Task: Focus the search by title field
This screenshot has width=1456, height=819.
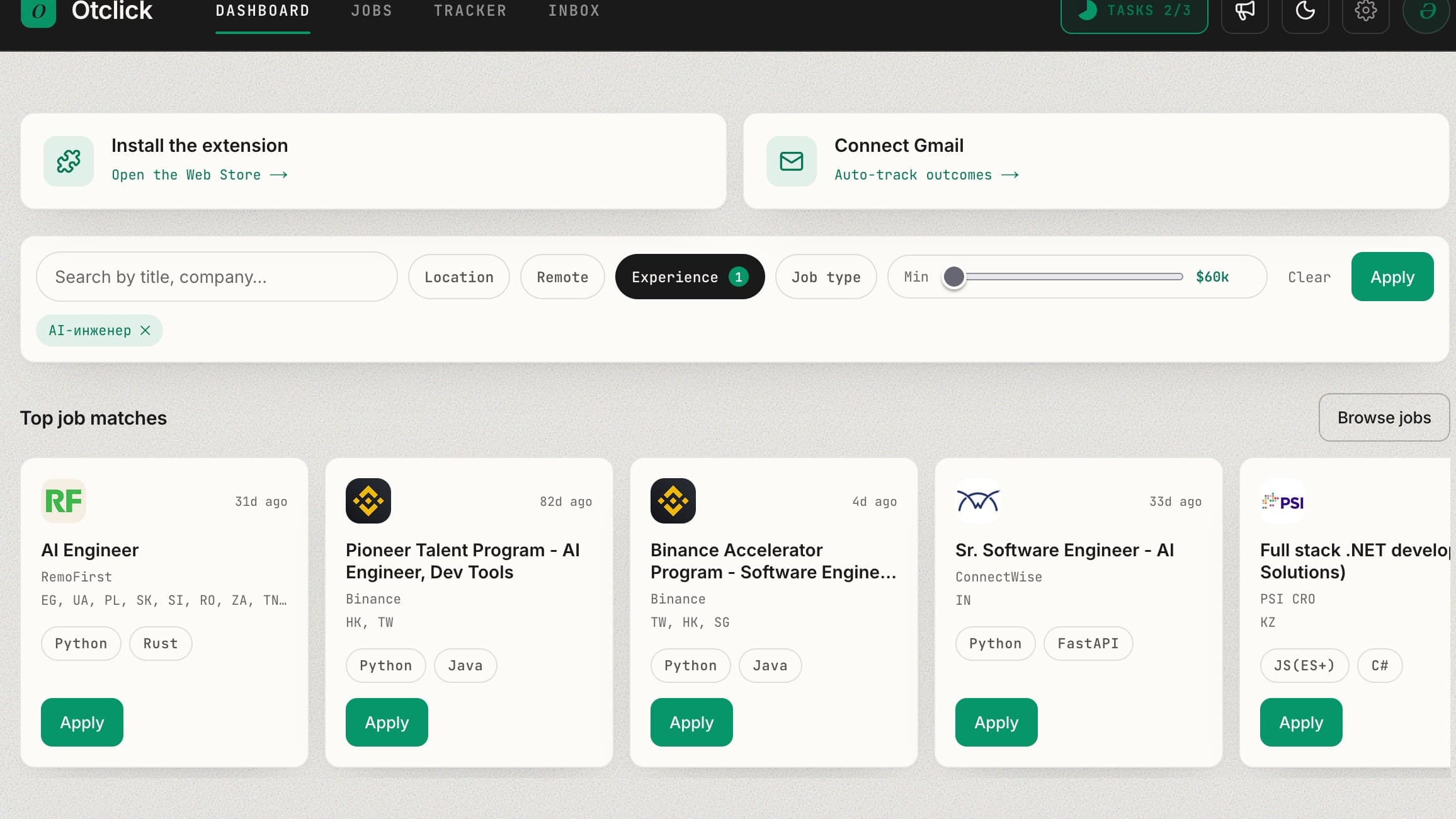Action: point(217,277)
